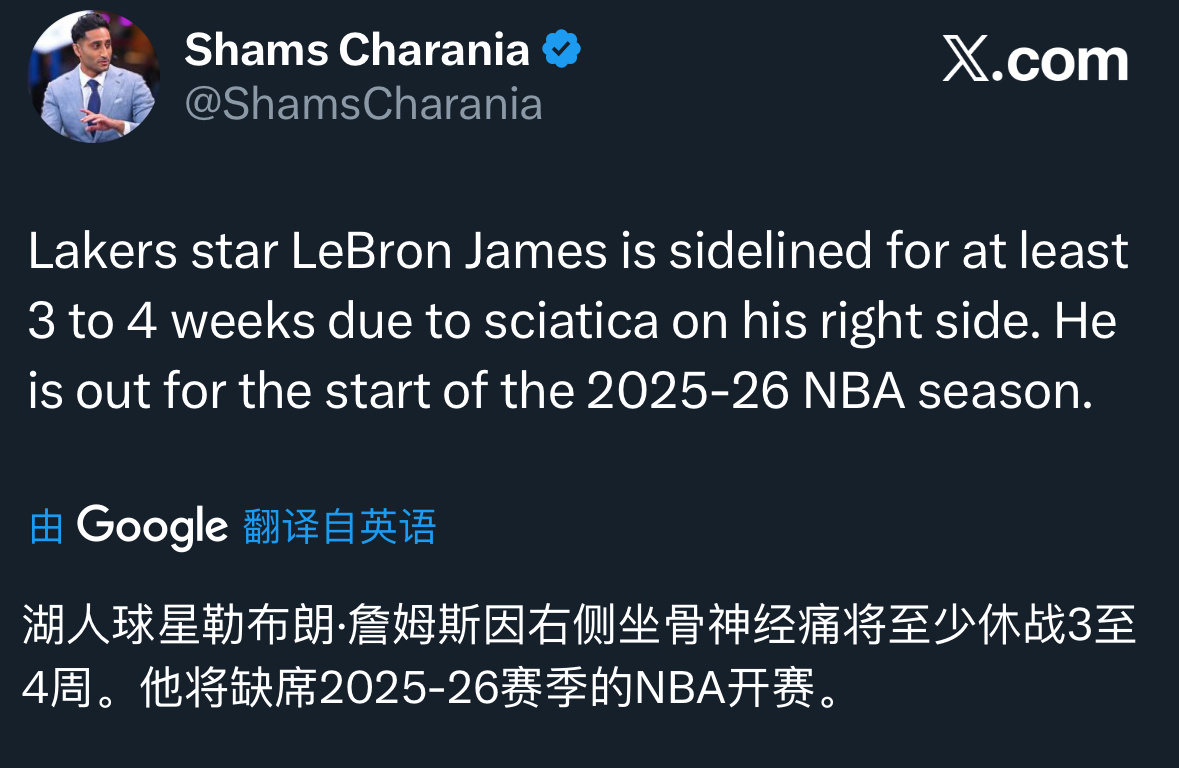Click the blue verified checkmark badge
1179x768 pixels.
point(562,49)
